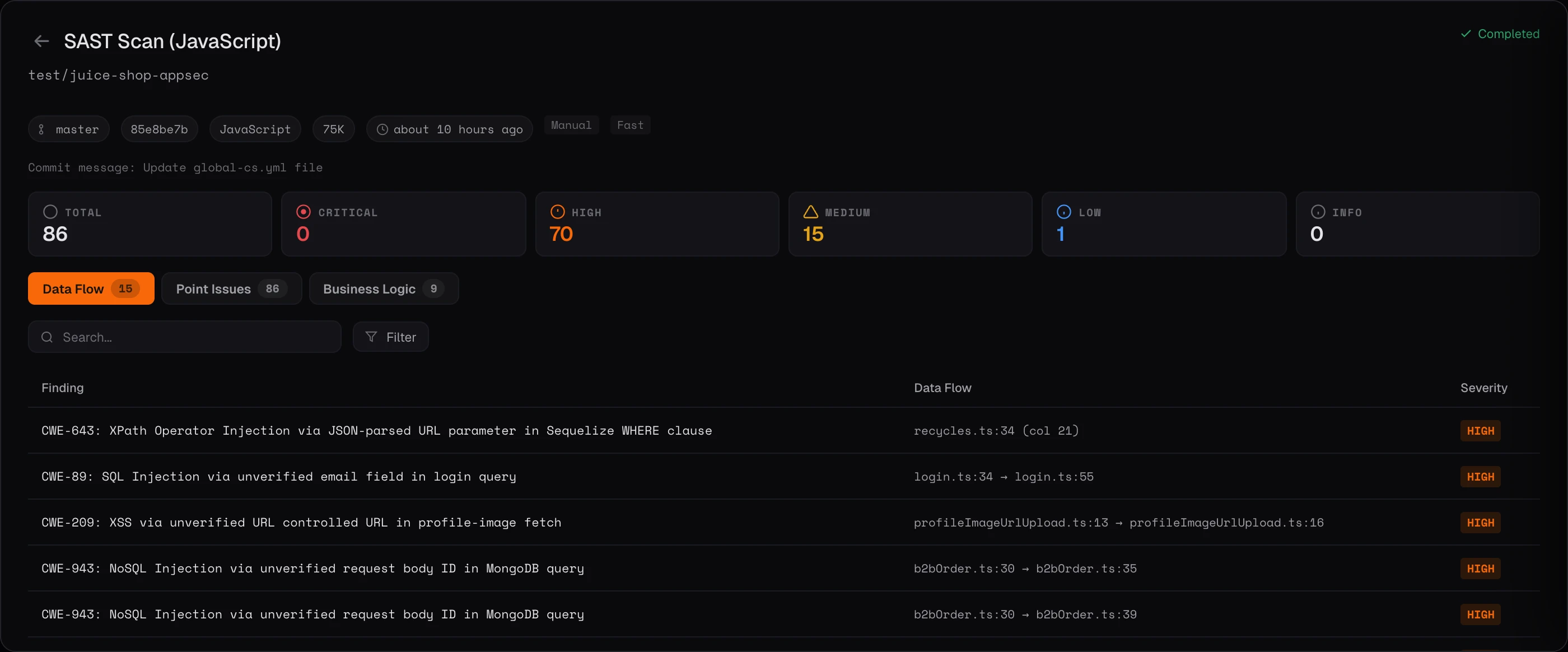Viewport: 1568px width, 652px height.
Task: Select the MEDIUM 15 summary card
Action: pos(910,223)
